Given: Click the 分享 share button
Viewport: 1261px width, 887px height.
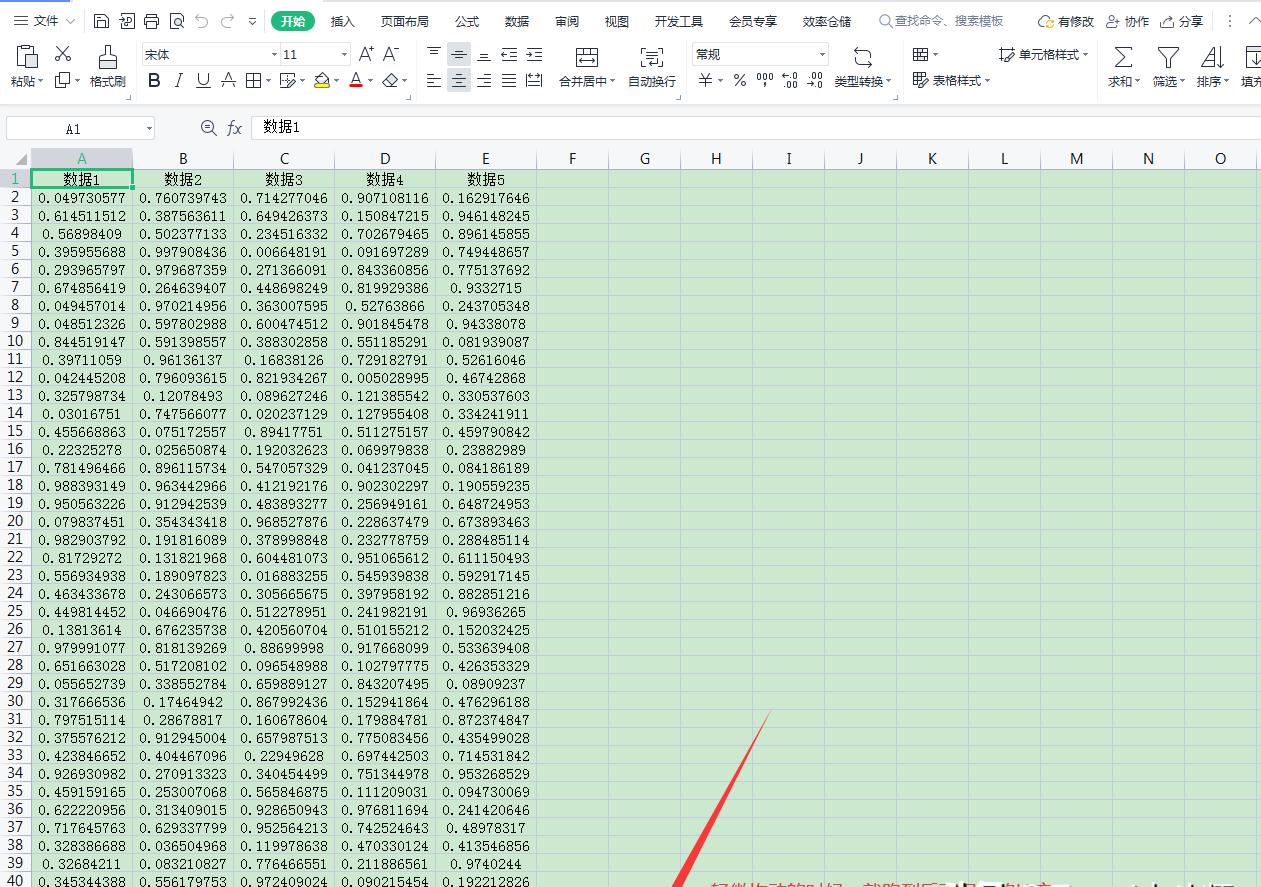Looking at the screenshot, I should 1181,21.
